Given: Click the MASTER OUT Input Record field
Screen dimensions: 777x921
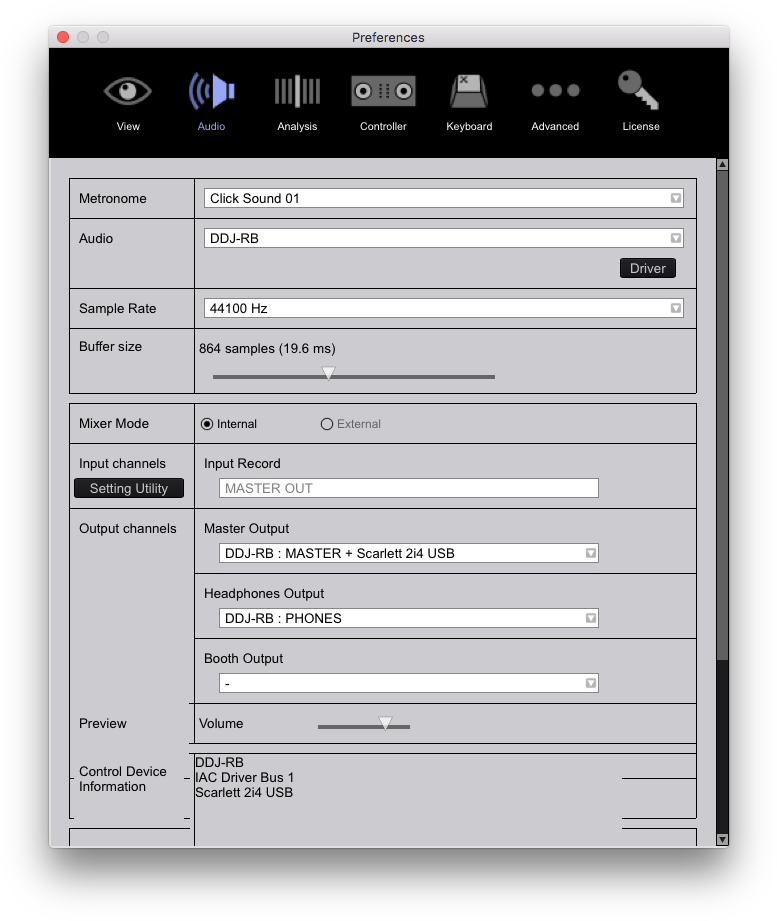Looking at the screenshot, I should click(409, 488).
